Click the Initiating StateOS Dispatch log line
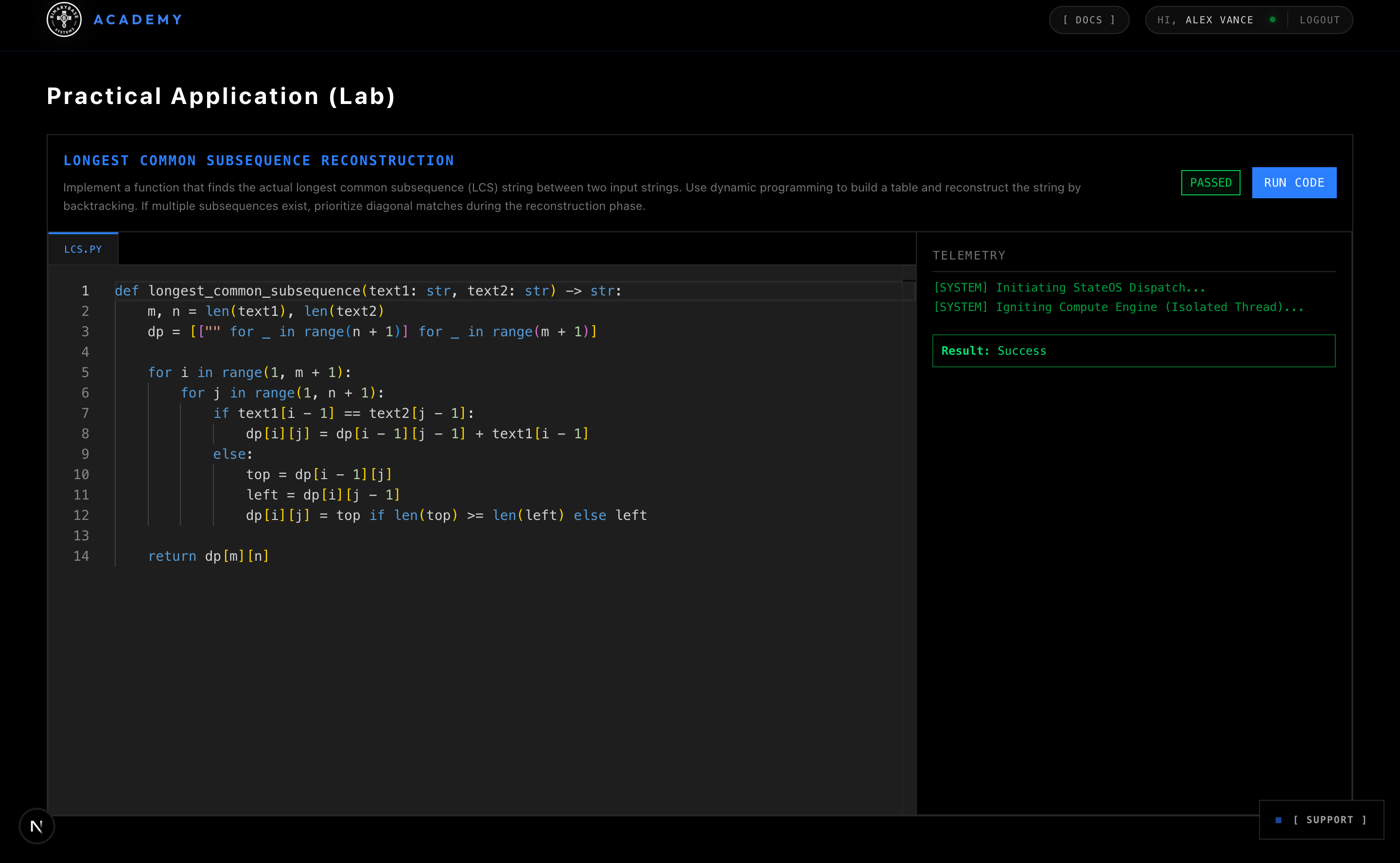Screen dimensions: 1400x863 tap(1069, 288)
